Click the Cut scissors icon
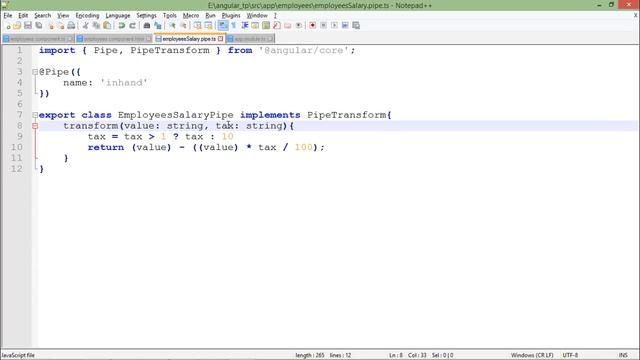The width and height of the screenshot is (640, 360). point(85,26)
